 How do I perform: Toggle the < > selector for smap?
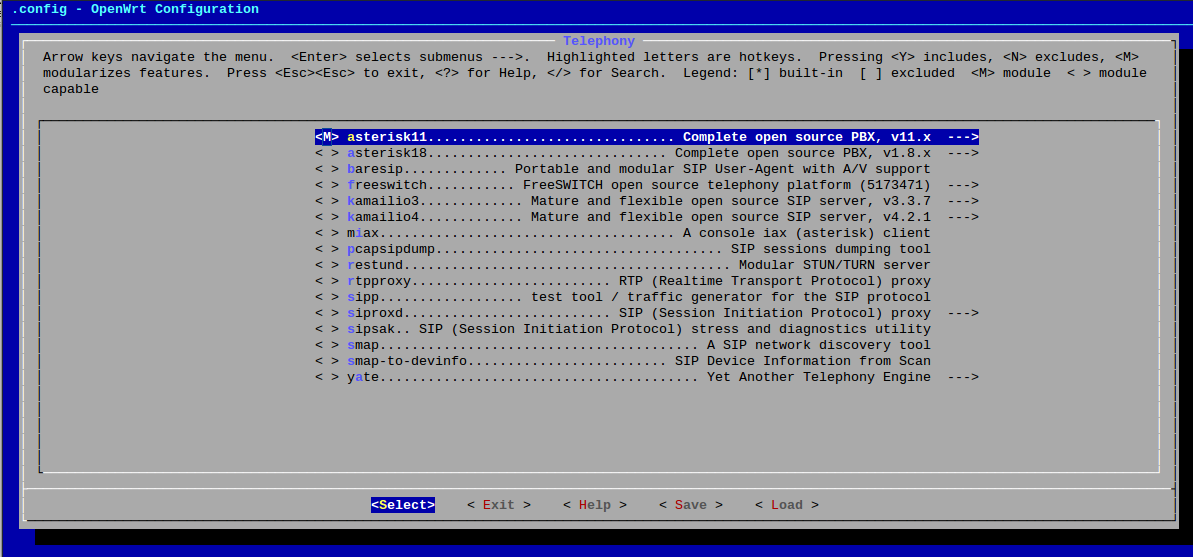(326, 345)
